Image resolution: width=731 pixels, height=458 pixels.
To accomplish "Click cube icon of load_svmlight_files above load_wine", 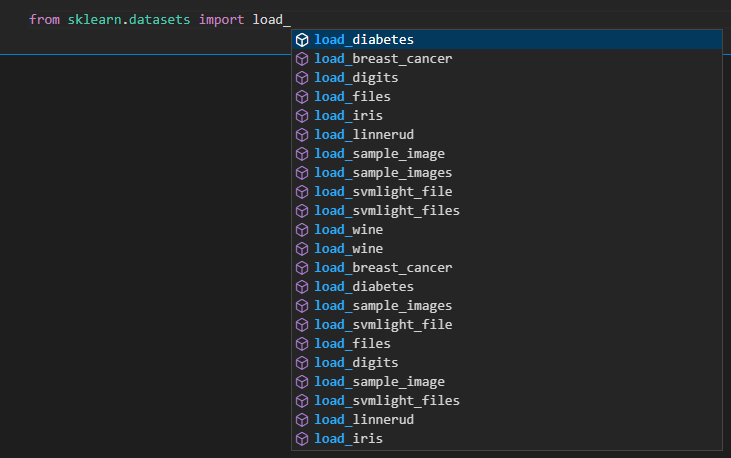I will 302,211.
